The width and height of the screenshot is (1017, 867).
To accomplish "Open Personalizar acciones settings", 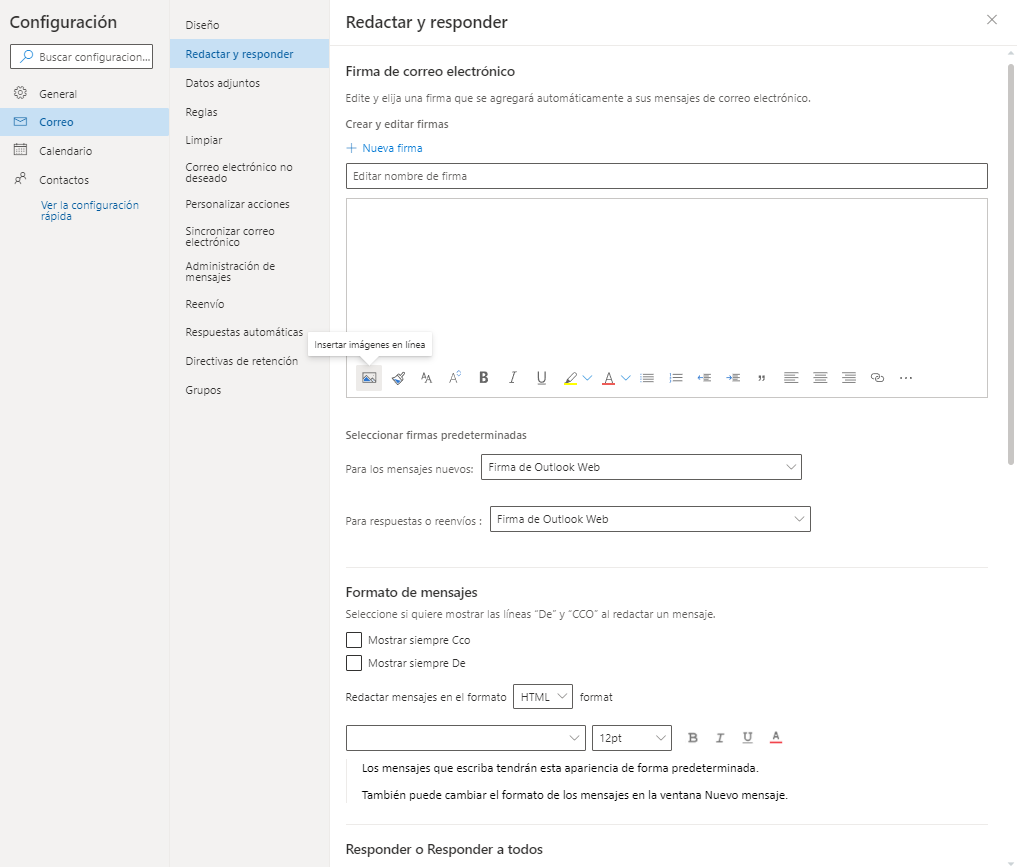I will click(x=249, y=204).
